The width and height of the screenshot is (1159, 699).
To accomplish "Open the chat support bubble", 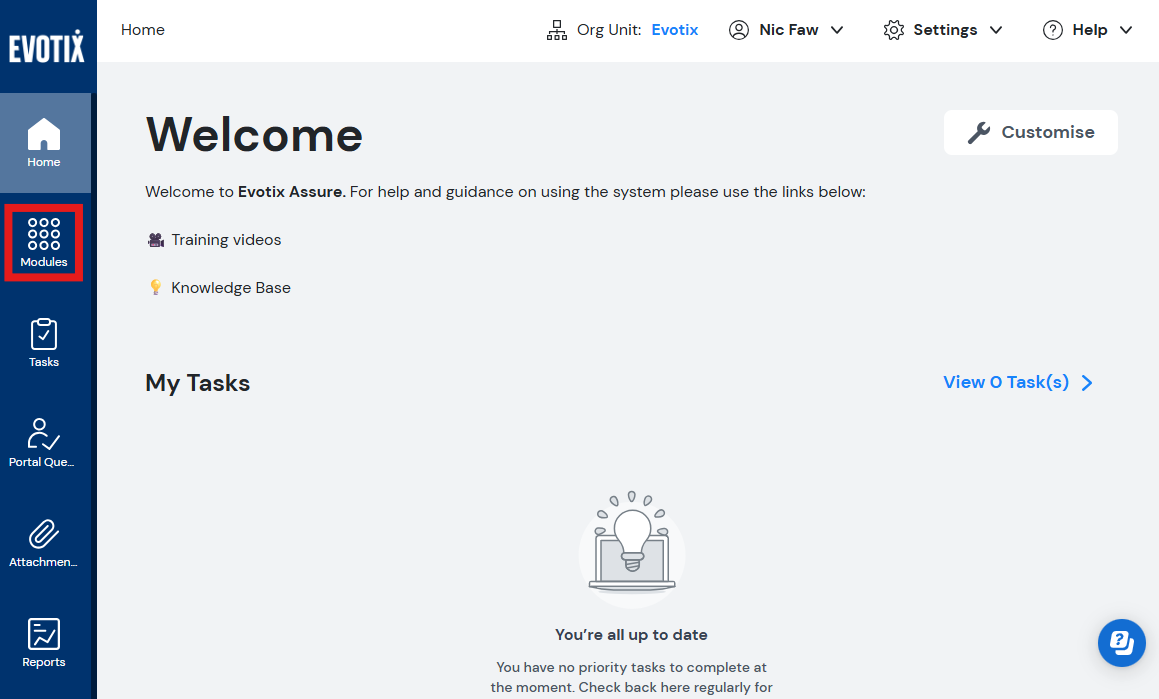I will tap(1121, 643).
